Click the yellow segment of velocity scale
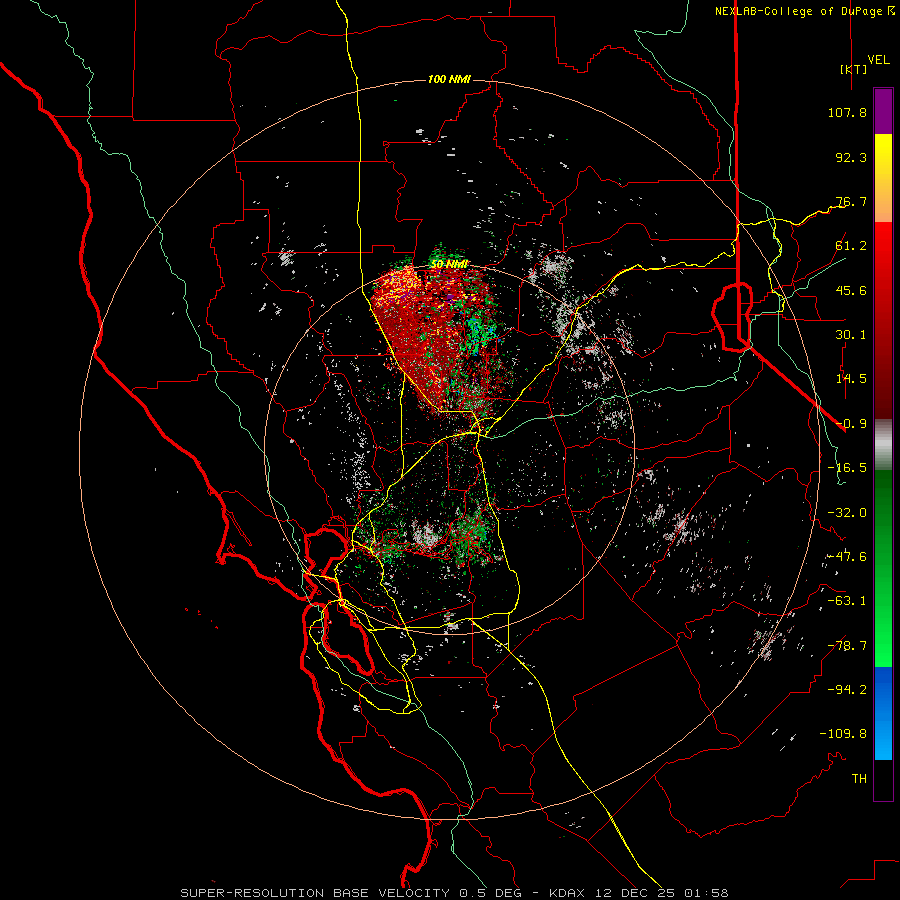 [x=883, y=156]
